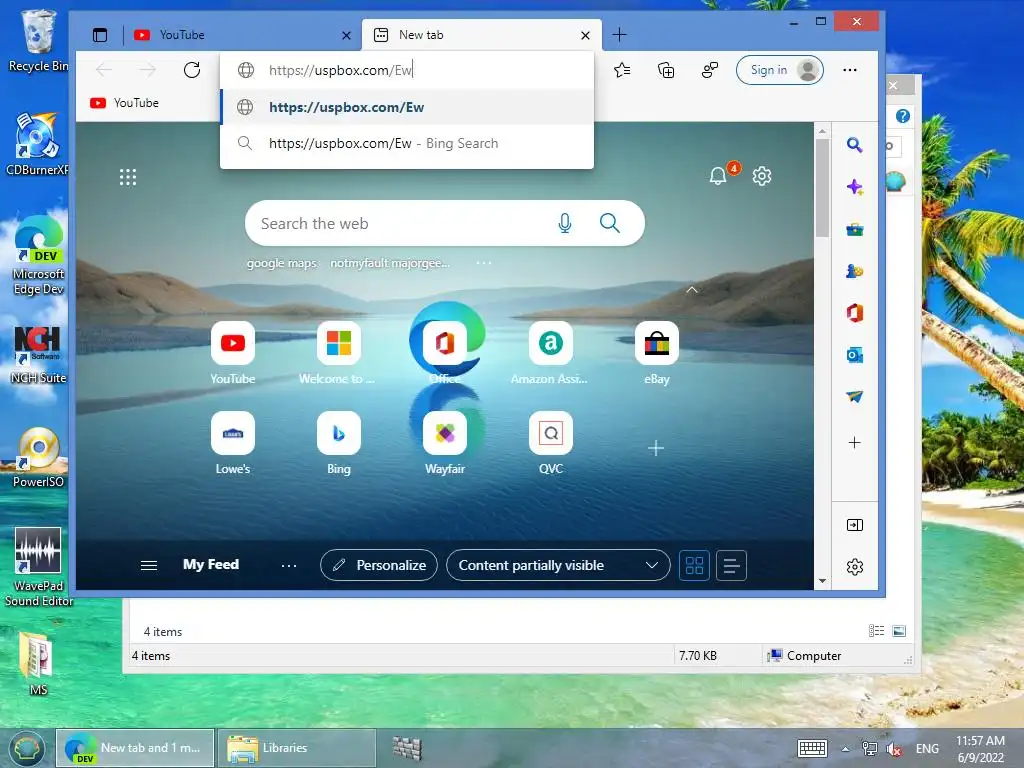Viewport: 1024px width, 768px height.
Task: Close the New tab tab
Action: 585,35
